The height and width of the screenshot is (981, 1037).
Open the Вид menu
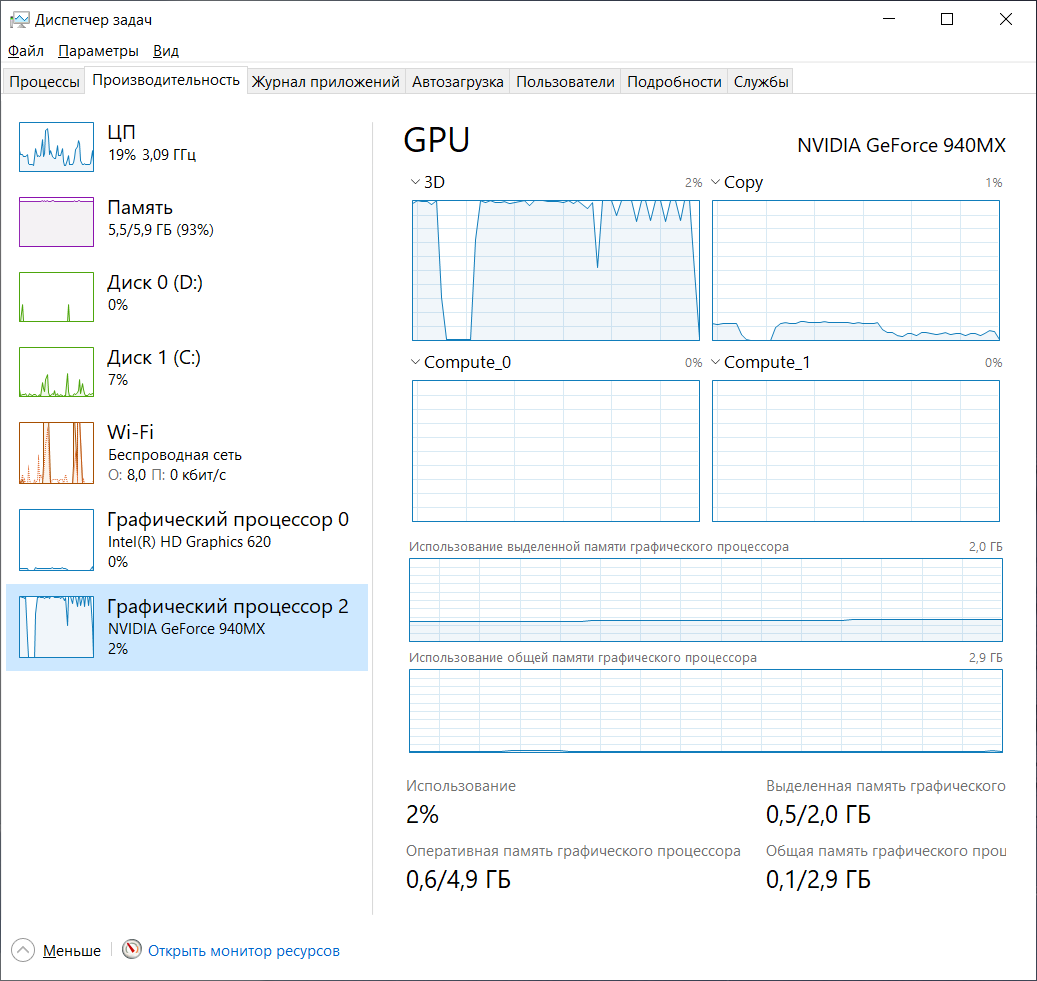166,51
